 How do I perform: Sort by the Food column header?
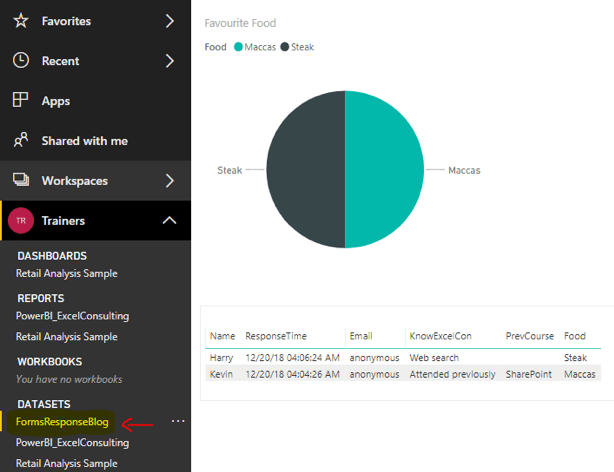click(574, 336)
